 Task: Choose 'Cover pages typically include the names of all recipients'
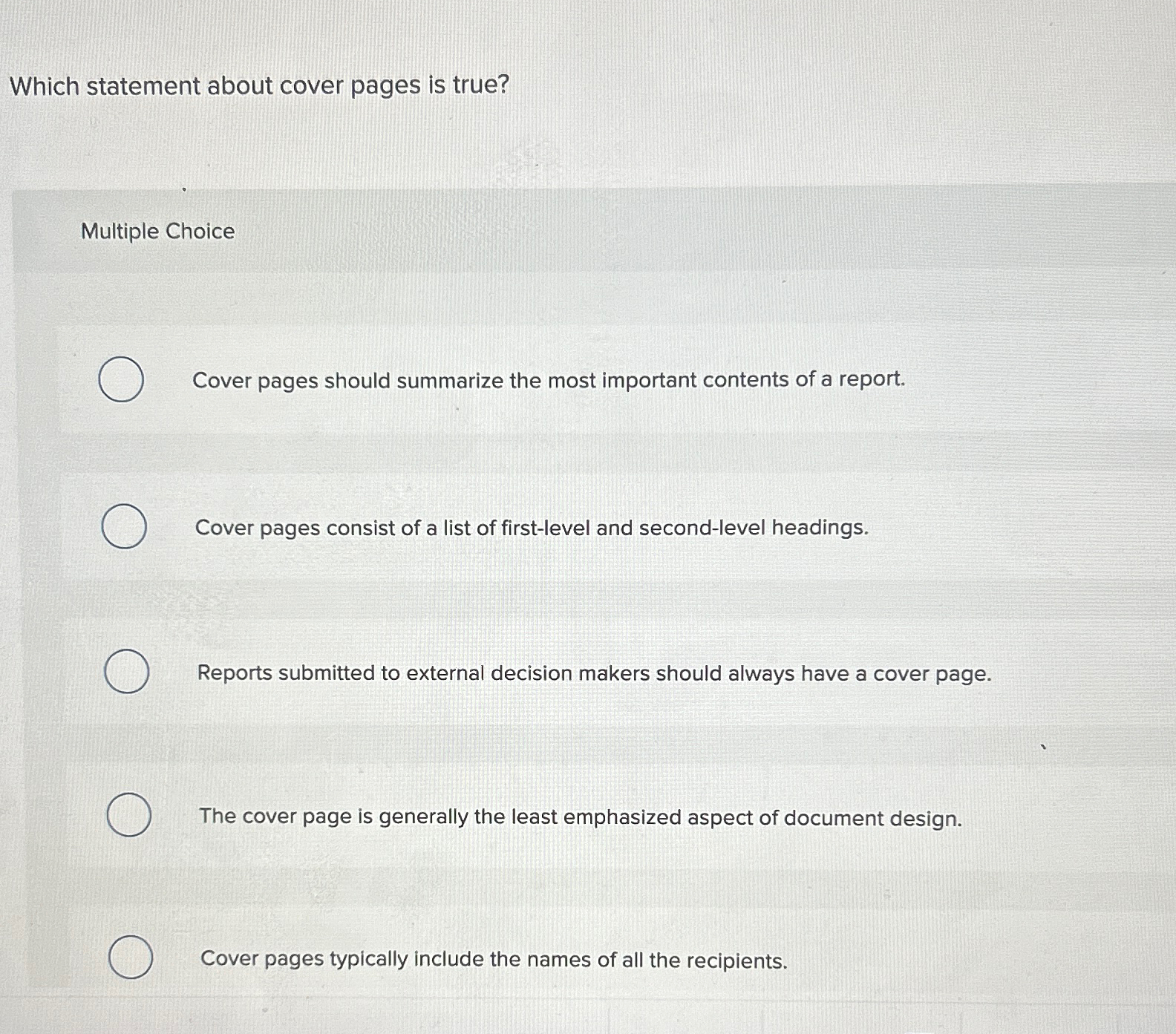[x=494, y=960]
